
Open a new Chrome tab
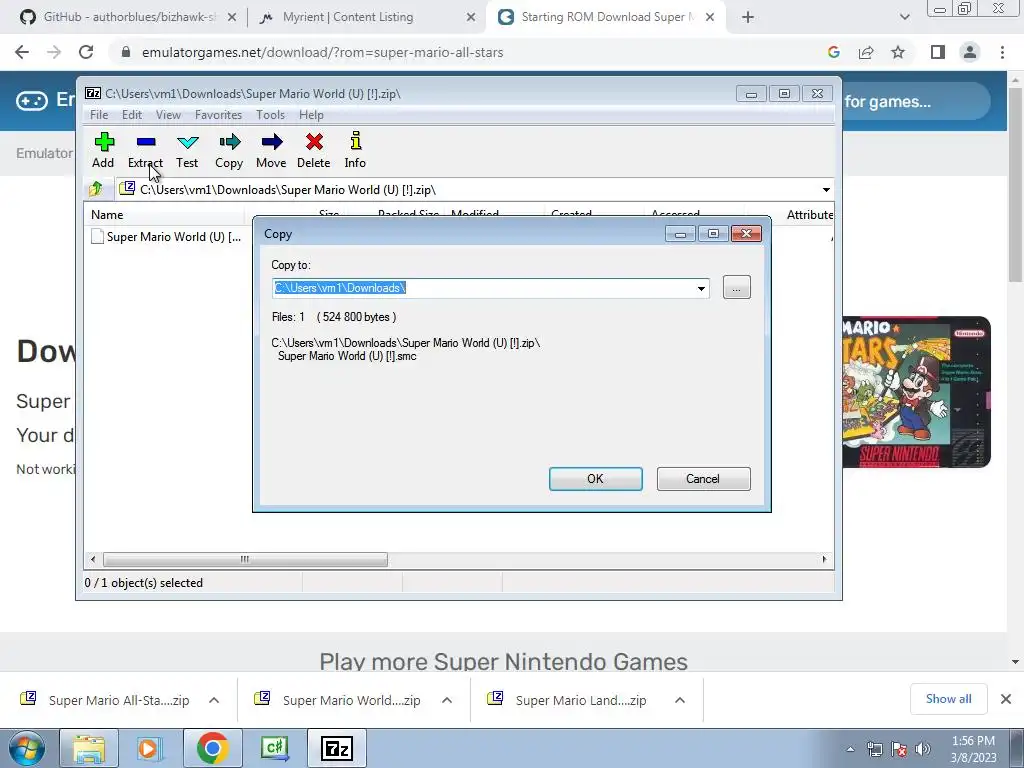coord(748,18)
